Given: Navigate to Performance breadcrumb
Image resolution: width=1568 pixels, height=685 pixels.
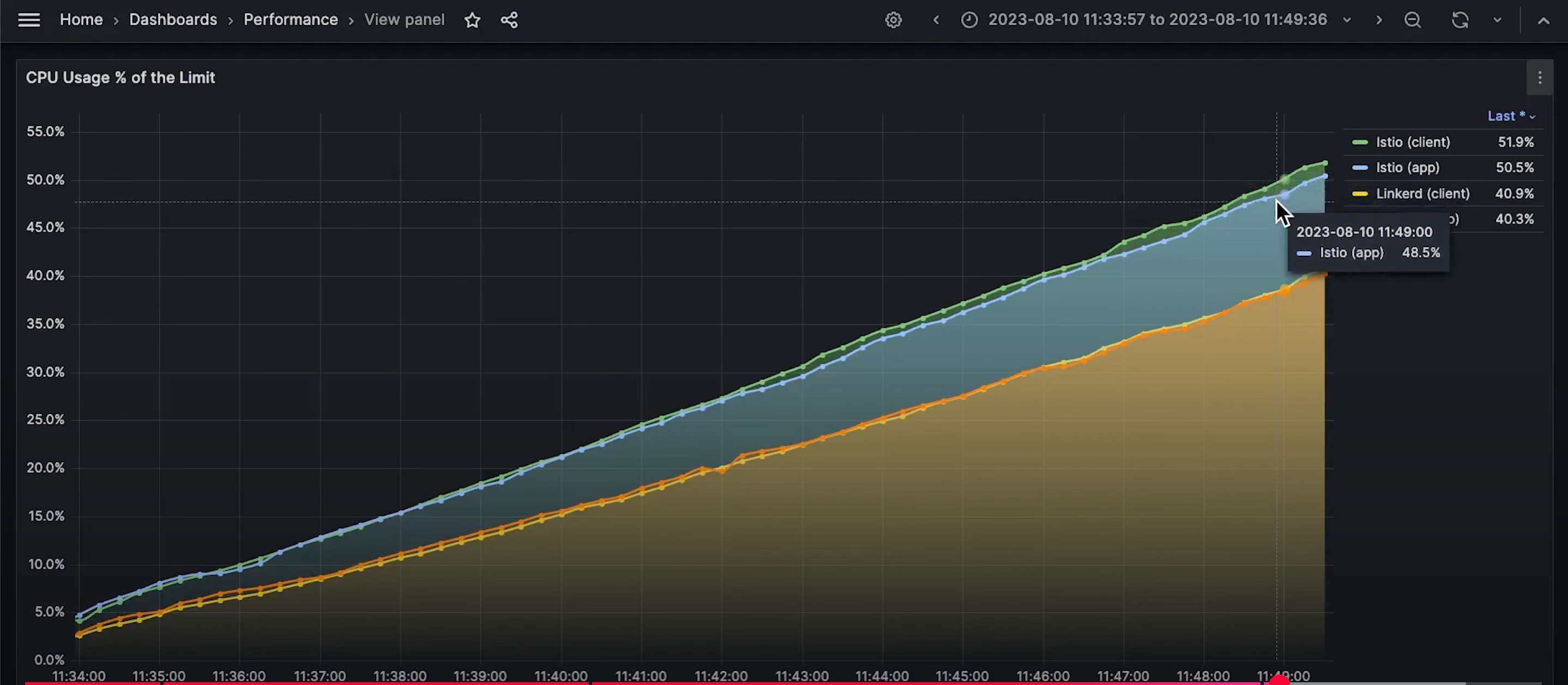Looking at the screenshot, I should (x=291, y=20).
